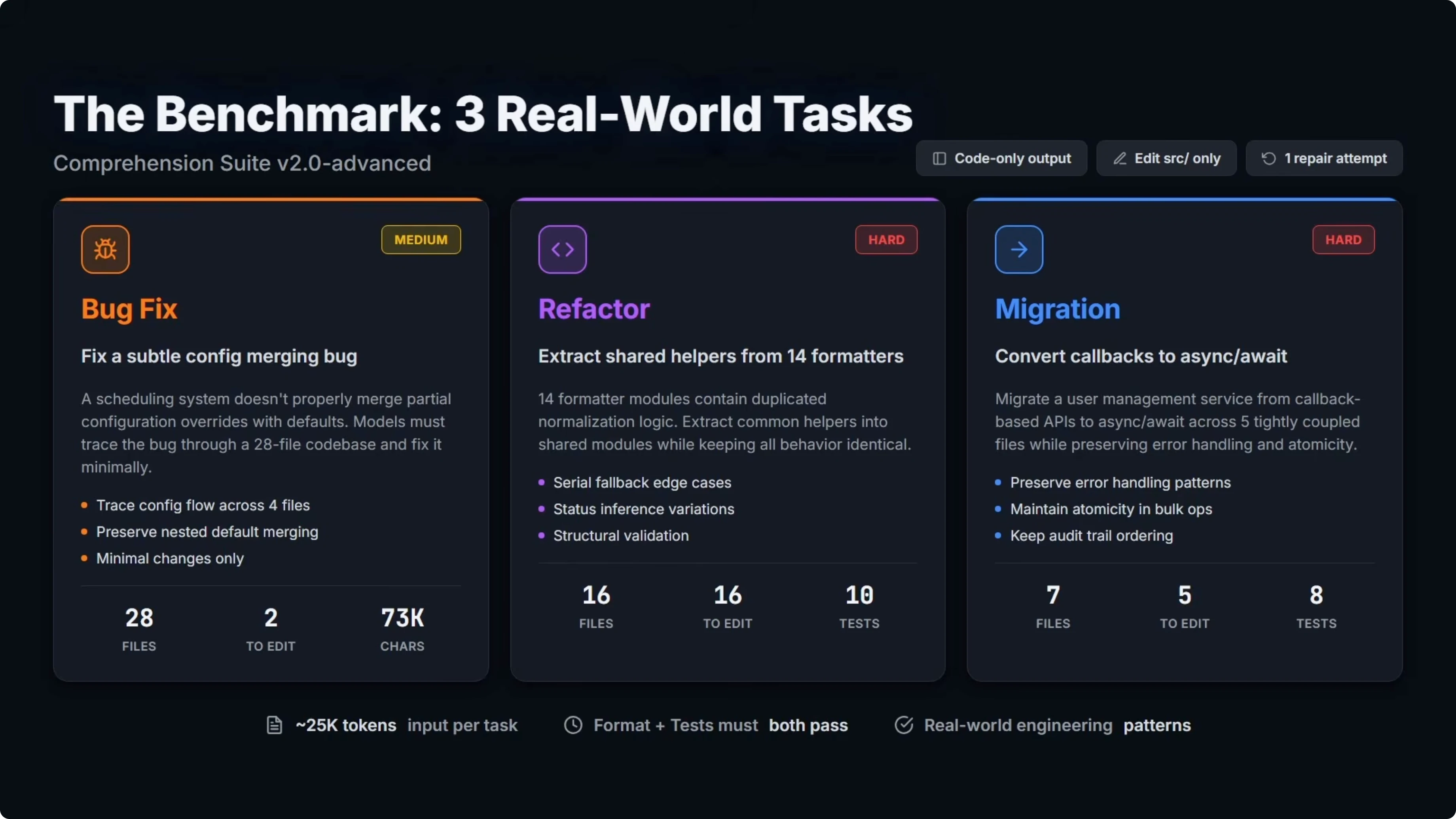Click the HARD badge on Refactor card
Image resolution: width=1456 pixels, height=819 pixels.
(x=886, y=240)
